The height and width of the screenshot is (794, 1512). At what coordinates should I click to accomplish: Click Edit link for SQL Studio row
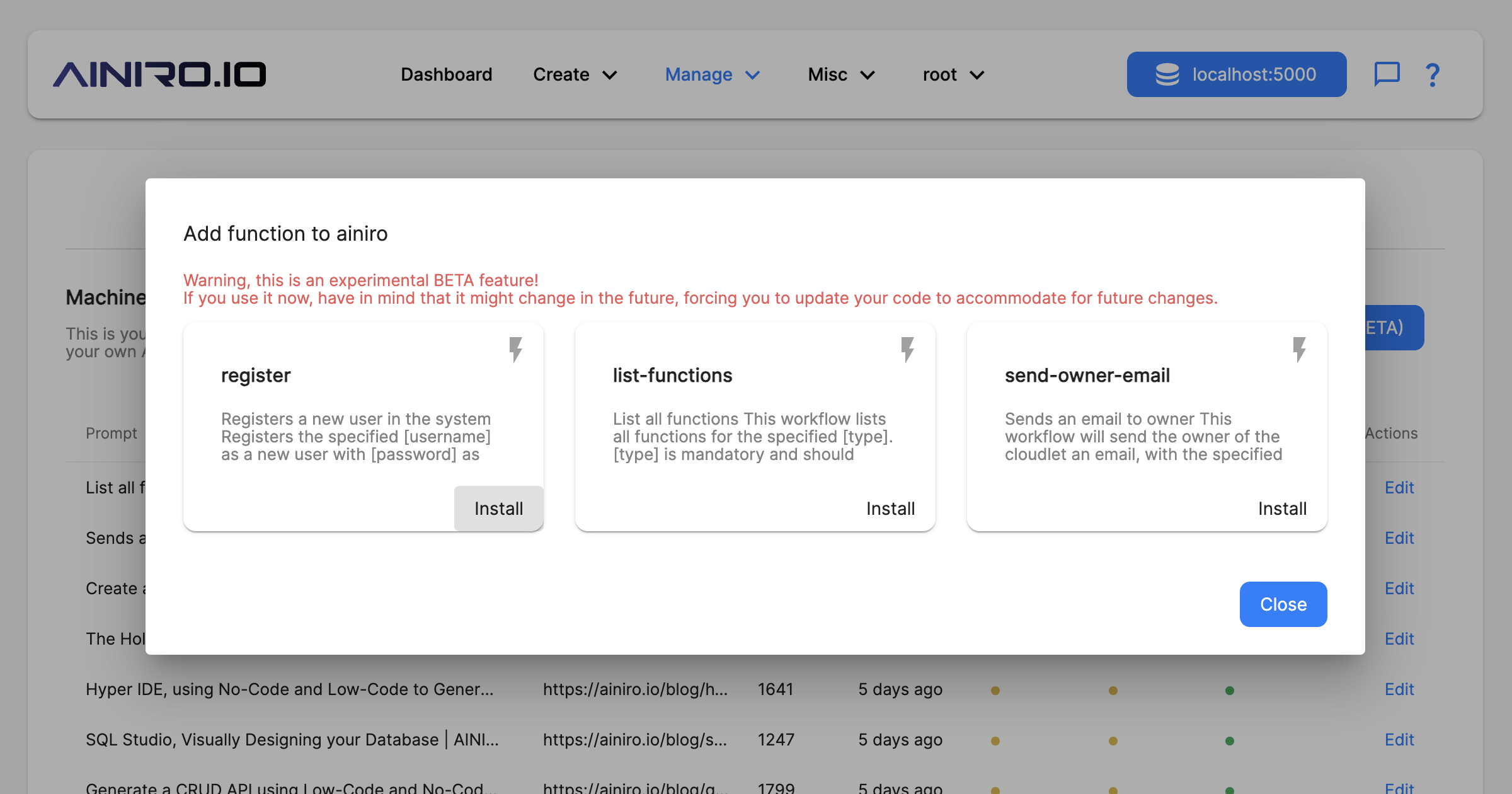(x=1399, y=740)
